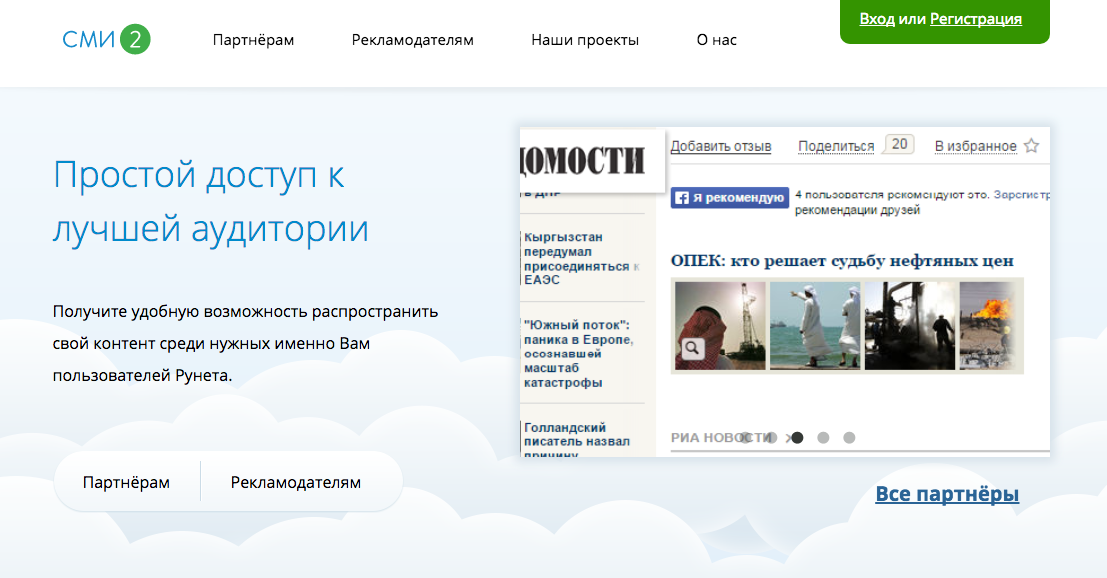Click the Ведомости newspaper logo

point(583,159)
